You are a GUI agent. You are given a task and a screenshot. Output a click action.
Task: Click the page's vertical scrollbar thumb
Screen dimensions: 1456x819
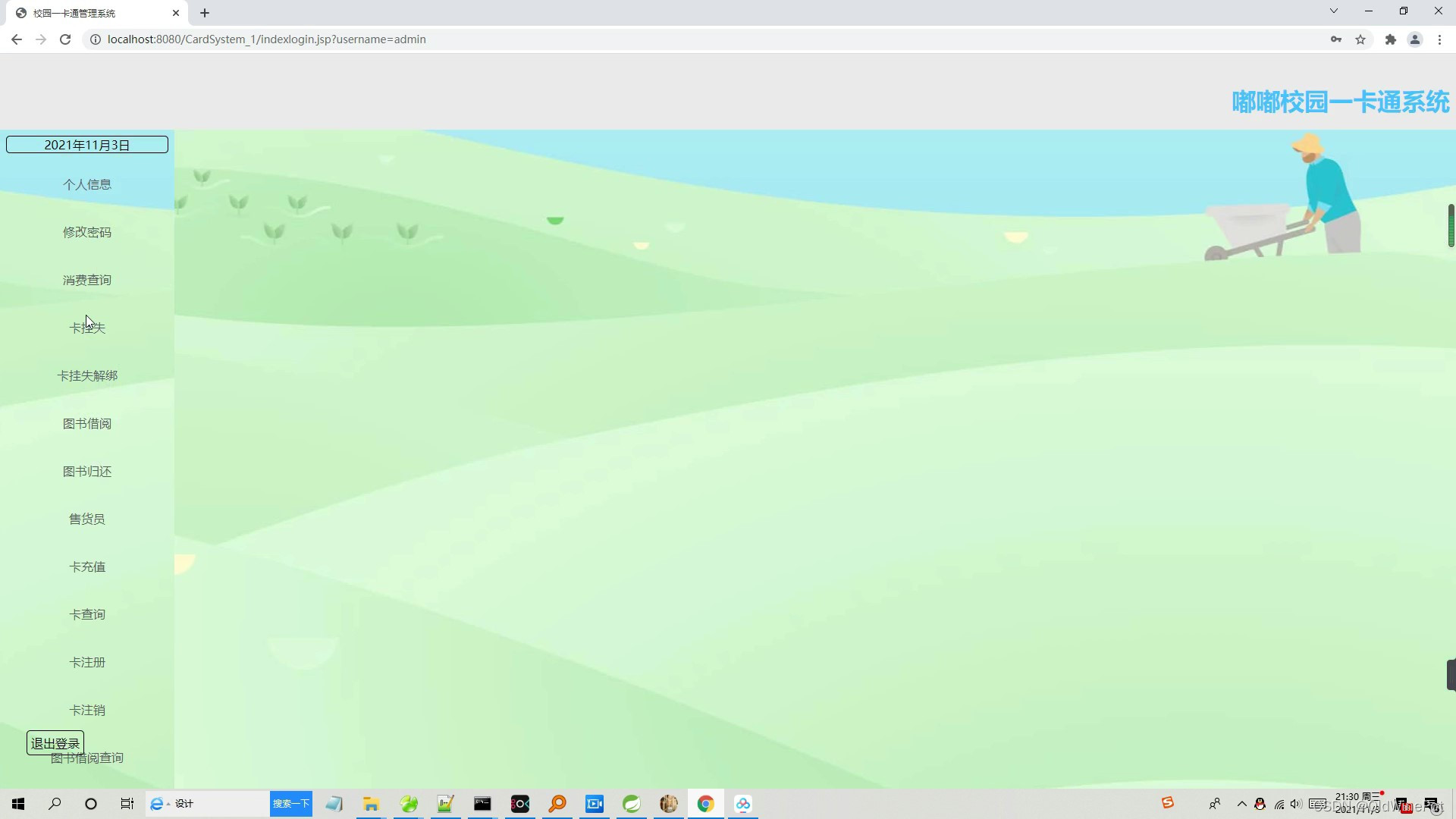[x=1451, y=225]
